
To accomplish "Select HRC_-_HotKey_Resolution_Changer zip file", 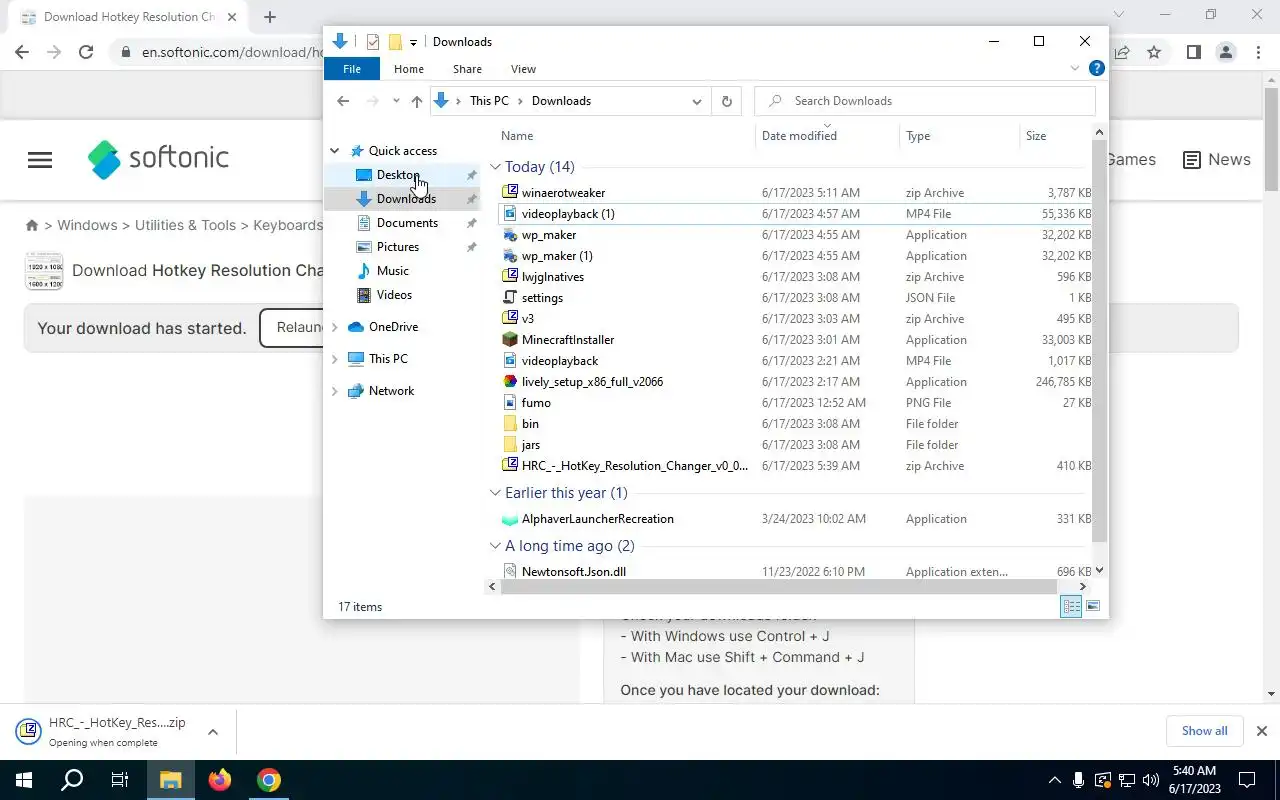I will click(634, 465).
